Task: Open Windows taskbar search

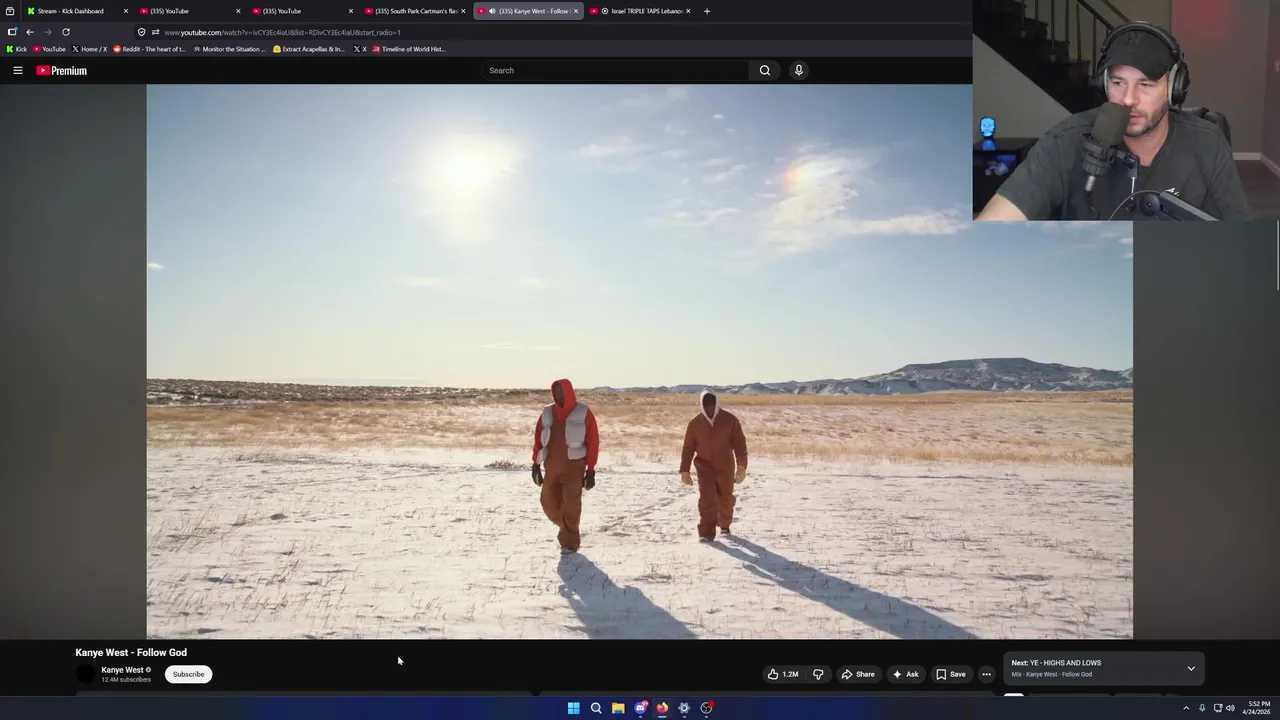Action: (596, 708)
